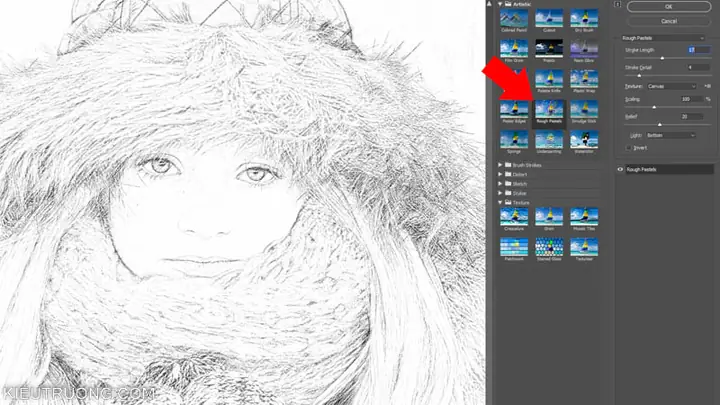Click the Stroke Detail value field

click(699, 68)
